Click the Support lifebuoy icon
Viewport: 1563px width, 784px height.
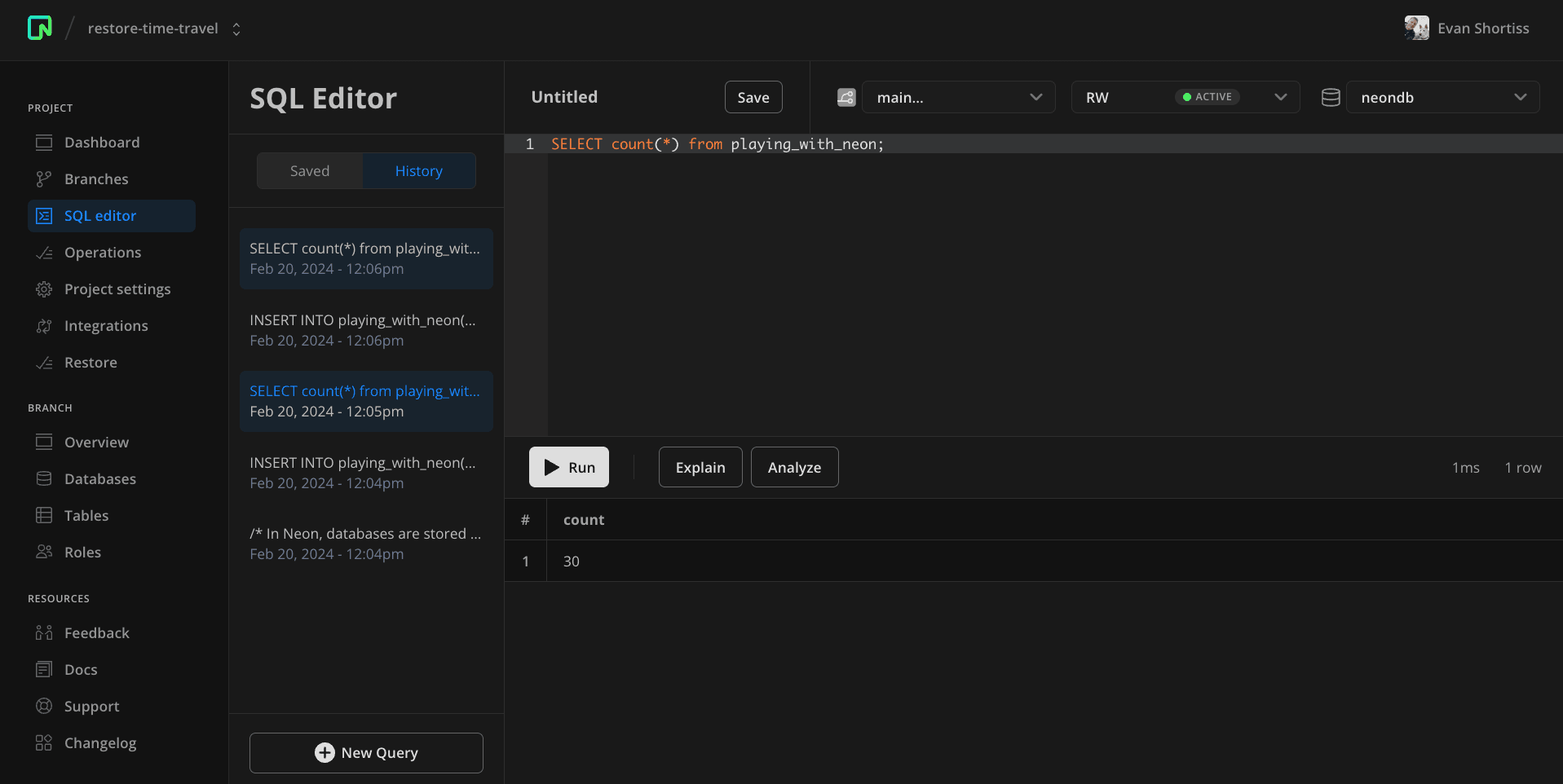click(x=44, y=707)
